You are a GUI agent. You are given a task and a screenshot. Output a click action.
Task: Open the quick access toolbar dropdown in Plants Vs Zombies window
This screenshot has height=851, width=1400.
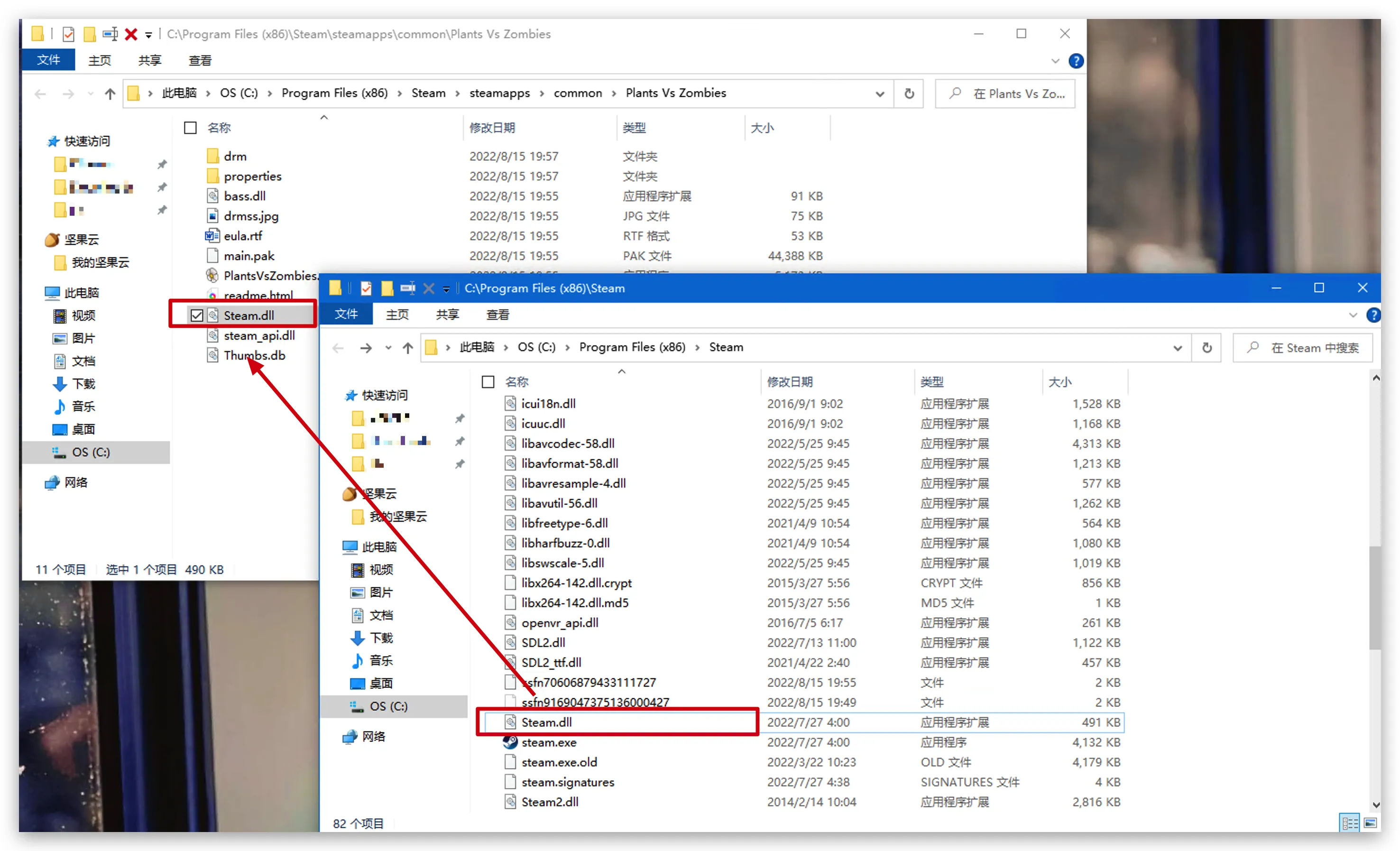[149, 35]
